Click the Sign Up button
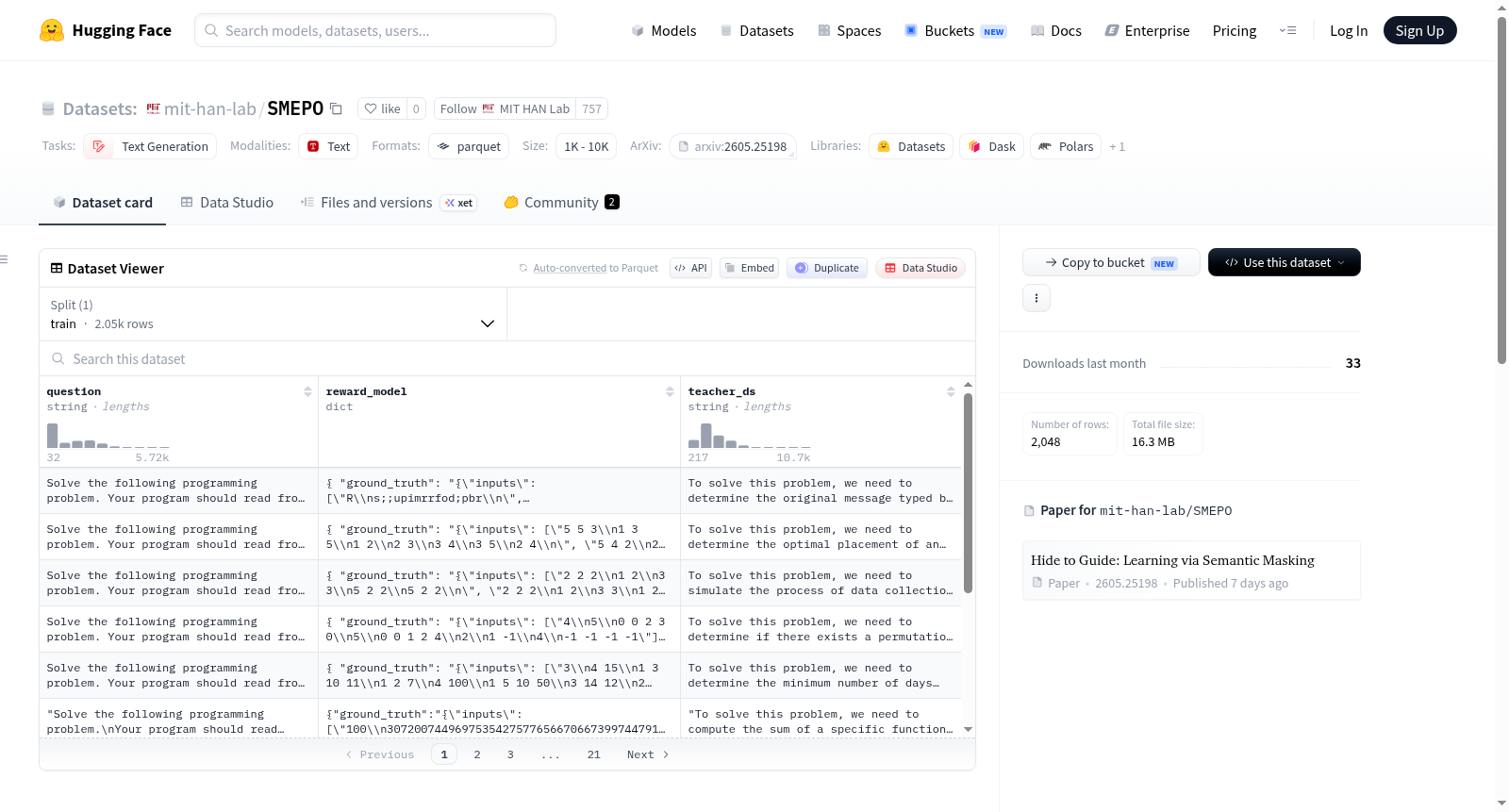 tap(1419, 30)
